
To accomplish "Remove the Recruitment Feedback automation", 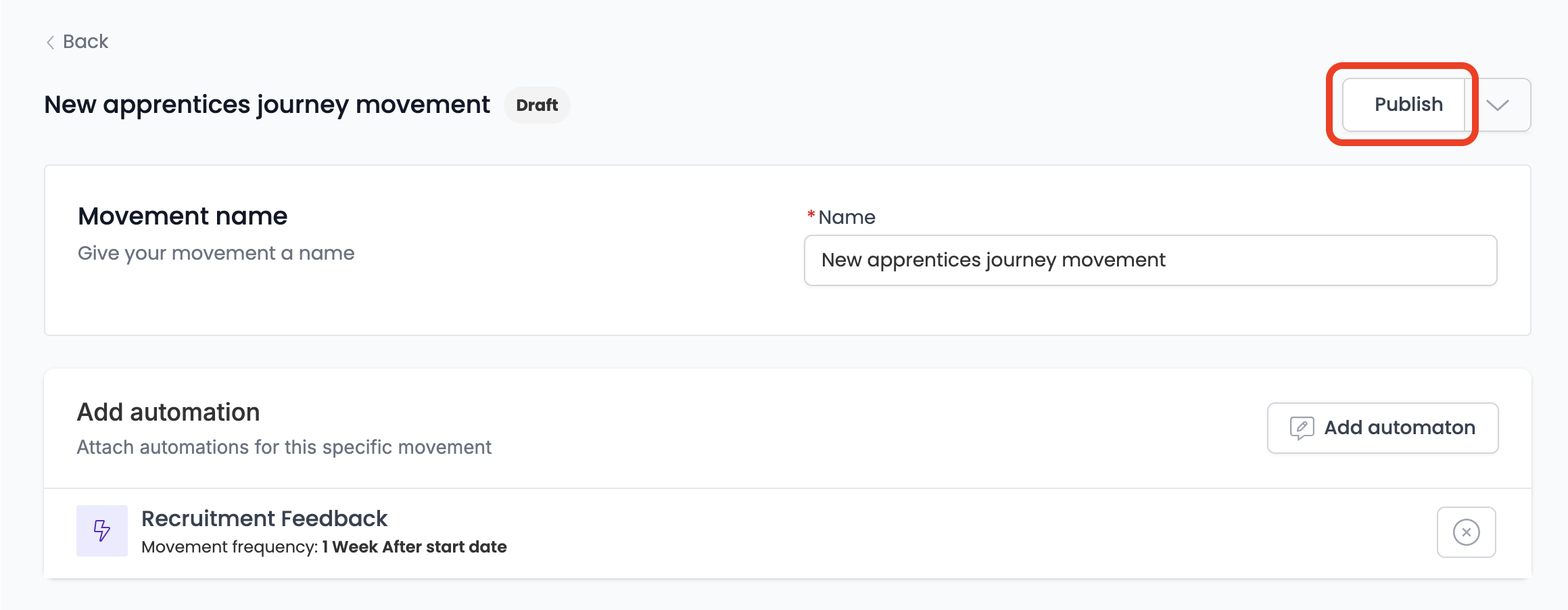I will click(1466, 532).
